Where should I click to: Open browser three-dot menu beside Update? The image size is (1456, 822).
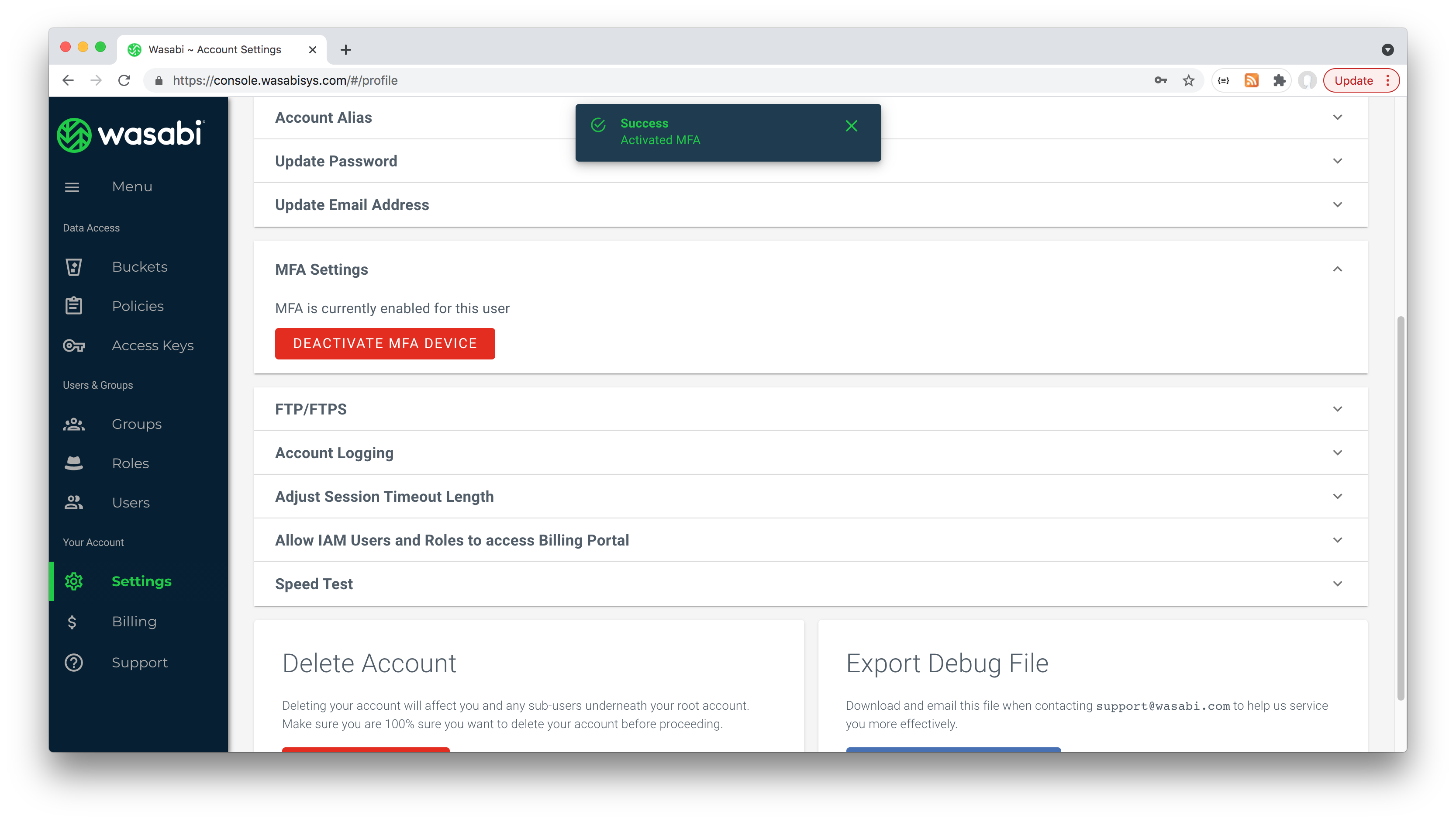1387,80
